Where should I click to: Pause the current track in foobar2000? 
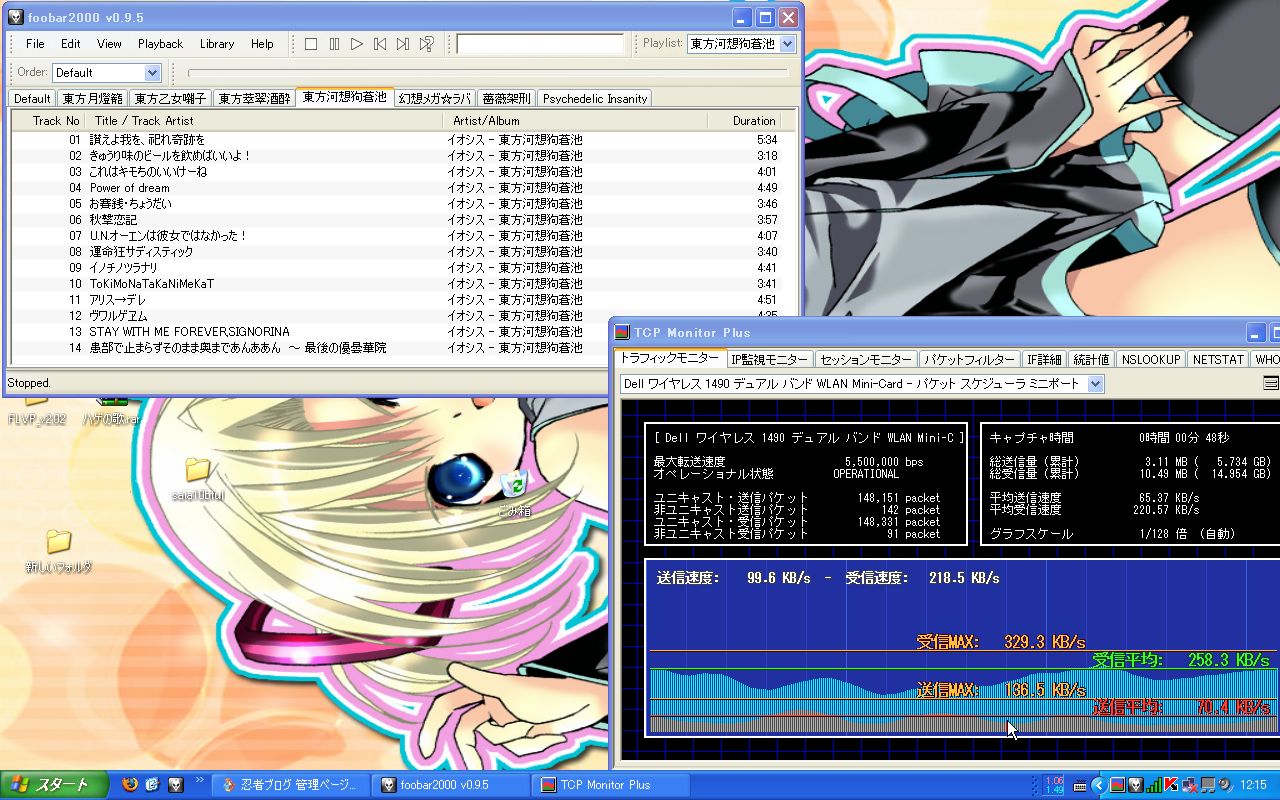pyautogui.click(x=334, y=44)
